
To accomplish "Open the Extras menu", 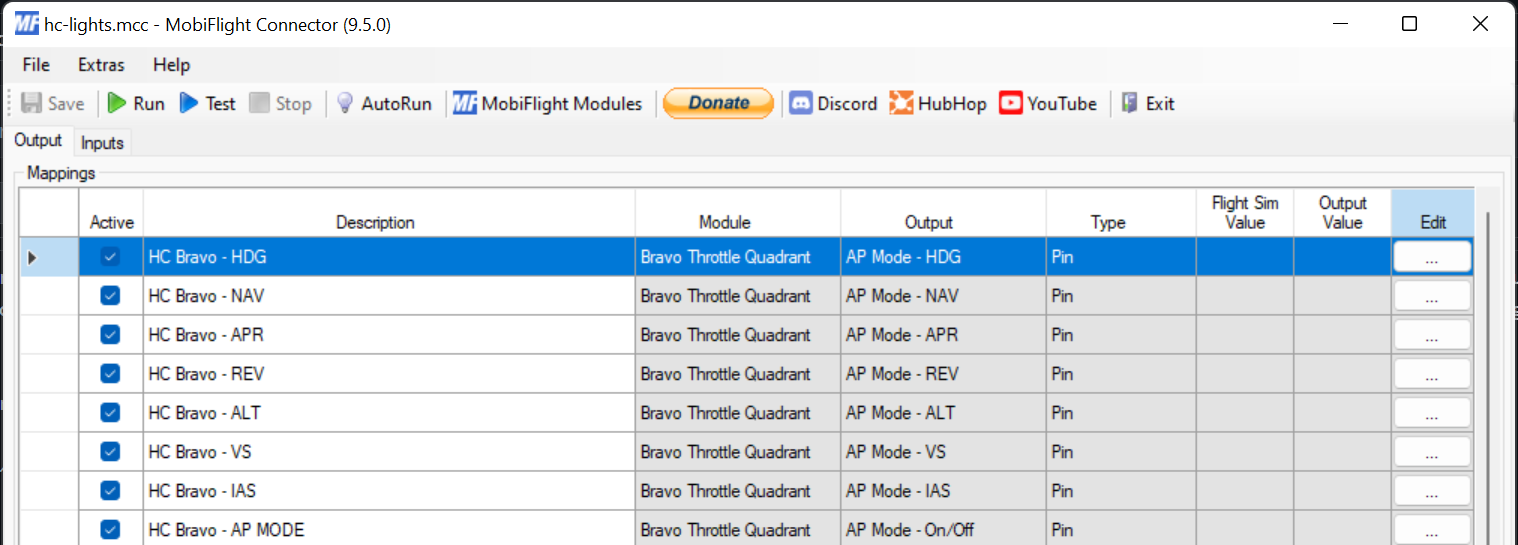I will [x=101, y=65].
